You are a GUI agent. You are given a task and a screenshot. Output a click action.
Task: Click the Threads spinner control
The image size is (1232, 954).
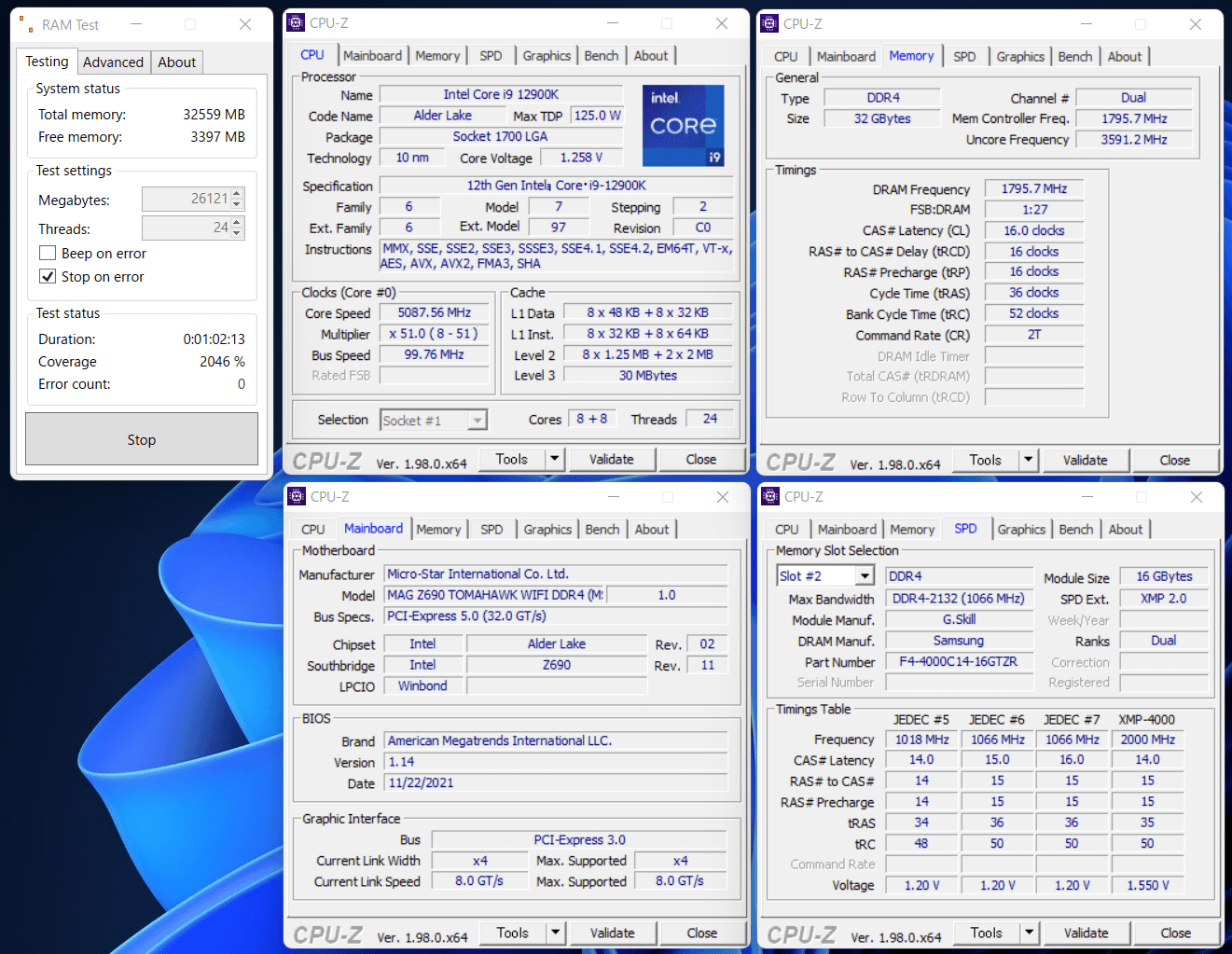[x=237, y=228]
